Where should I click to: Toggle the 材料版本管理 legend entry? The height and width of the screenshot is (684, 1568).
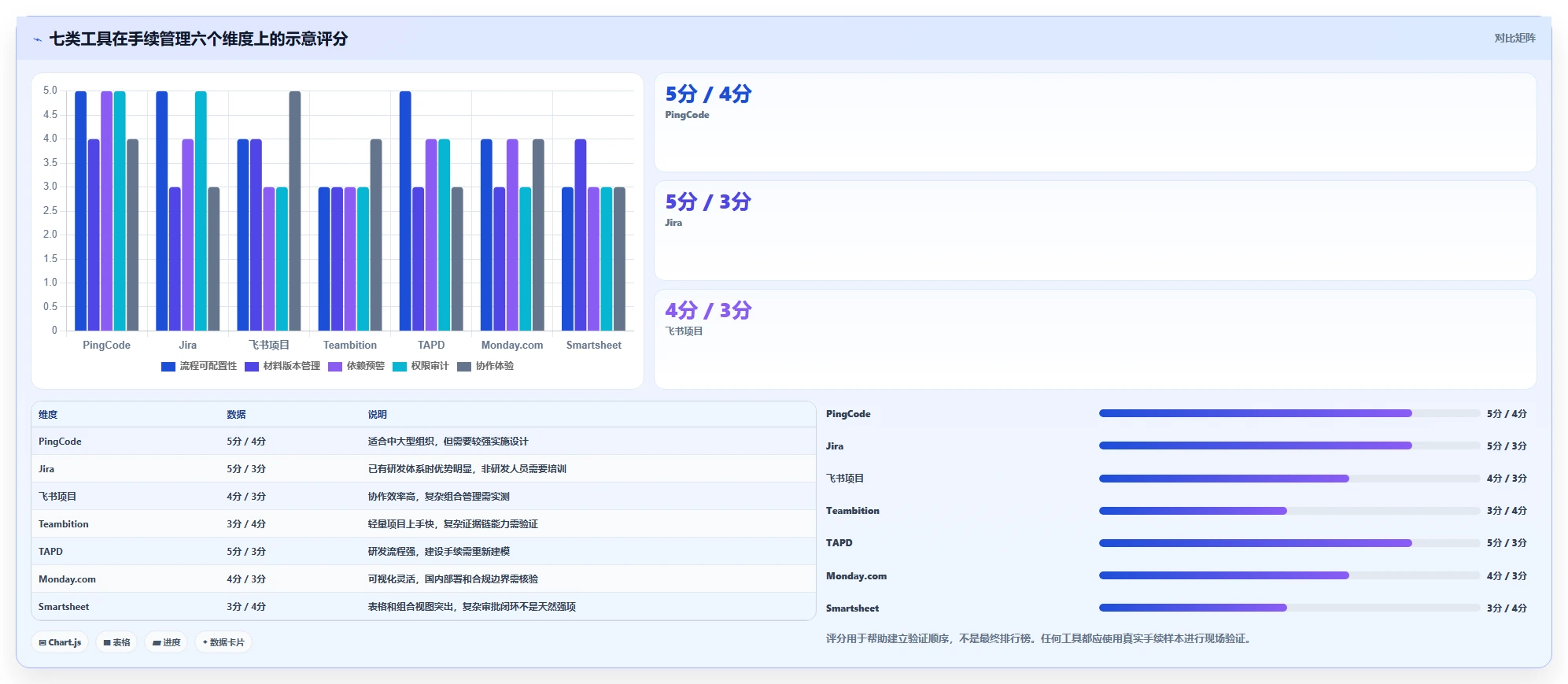point(282,366)
